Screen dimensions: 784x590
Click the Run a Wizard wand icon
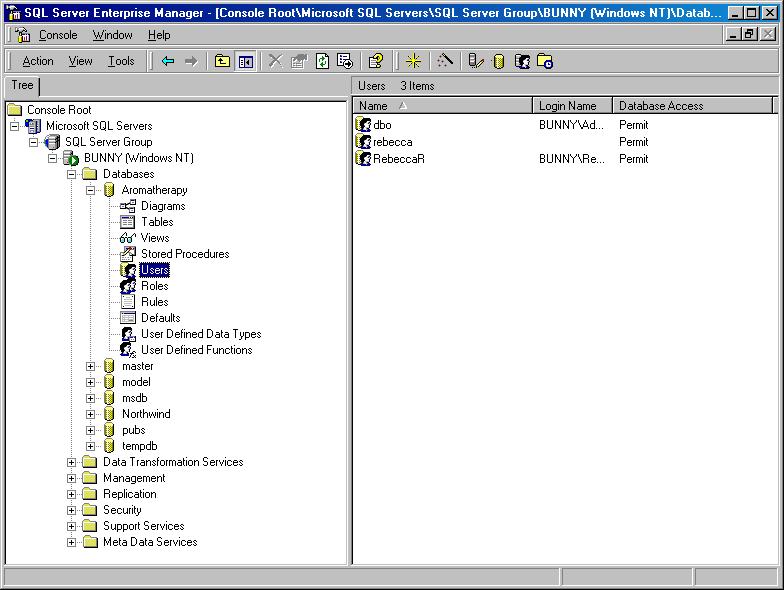point(444,61)
